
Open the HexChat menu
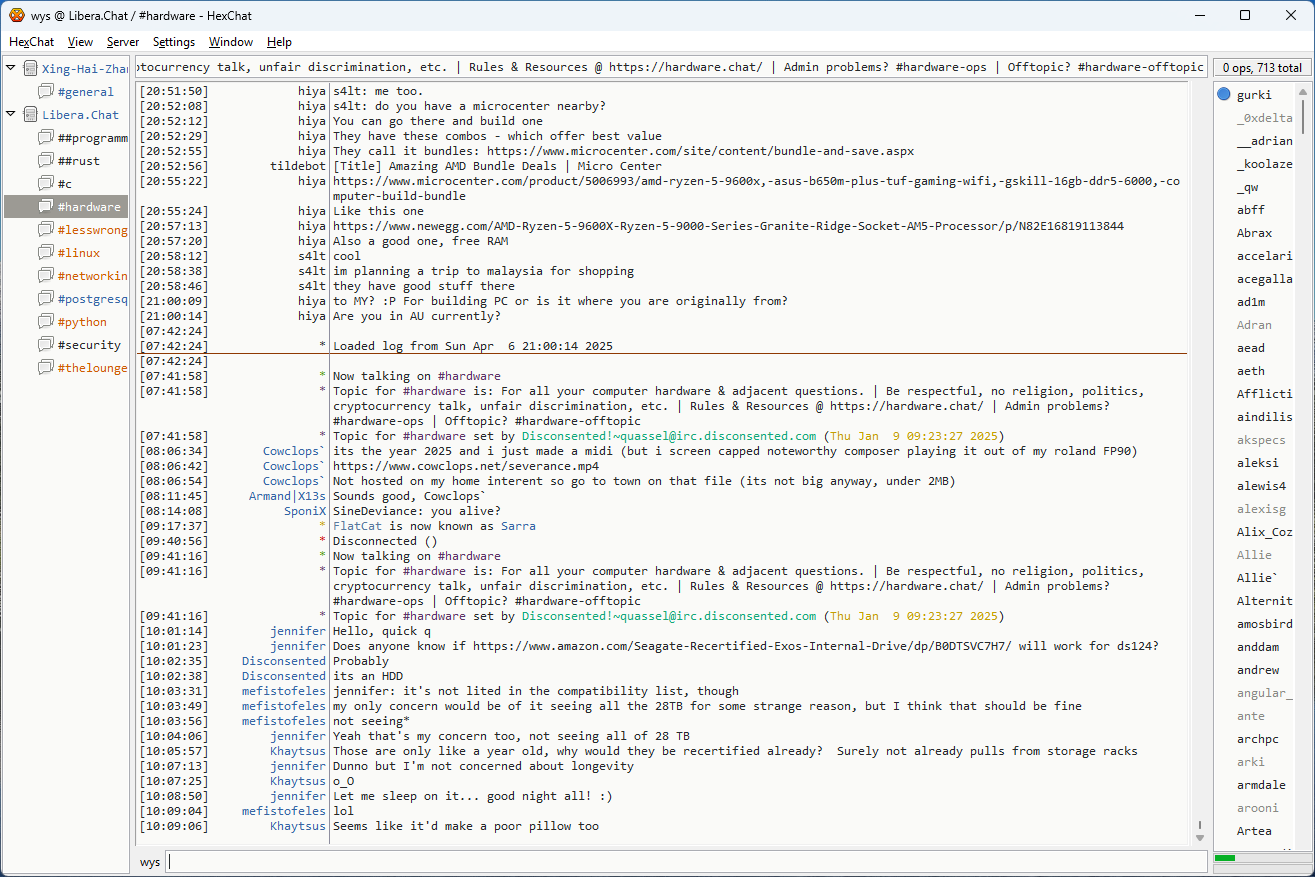coord(31,42)
